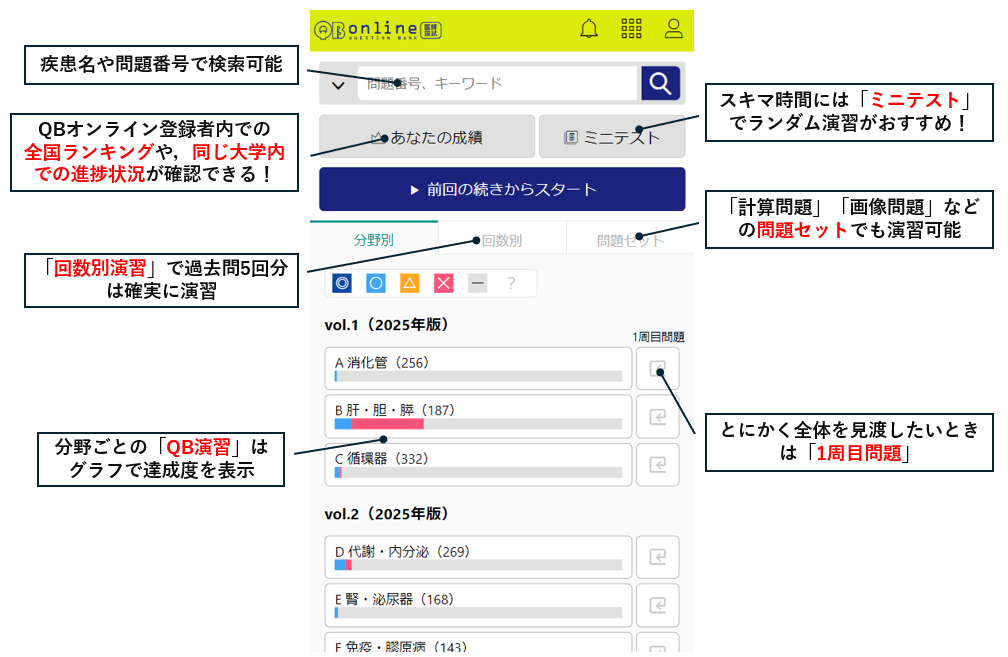The height and width of the screenshot is (657, 1008).
Task: Click the repeat icon beside D 代謝・内分泌
Action: coord(658,557)
